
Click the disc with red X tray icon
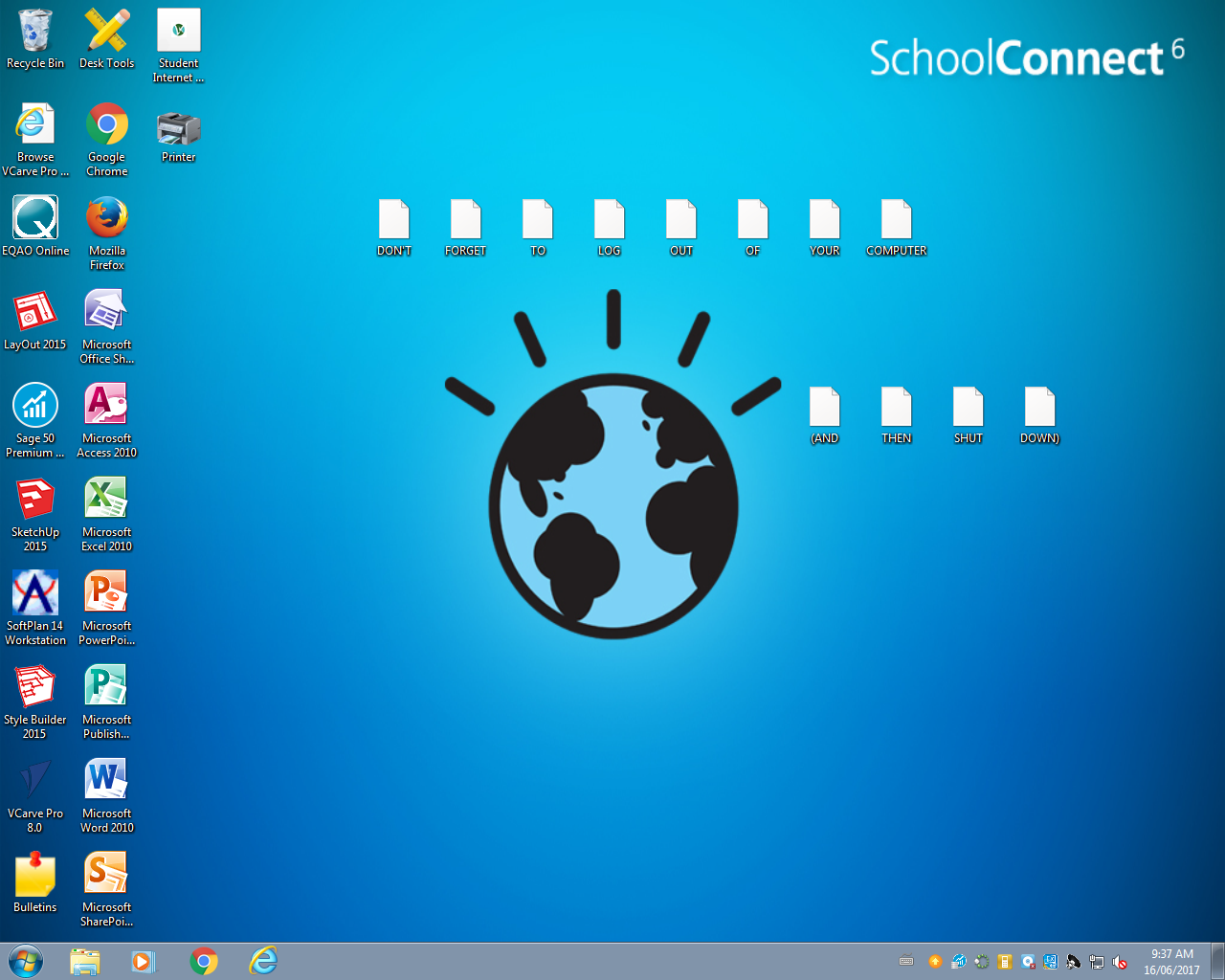point(1028,962)
